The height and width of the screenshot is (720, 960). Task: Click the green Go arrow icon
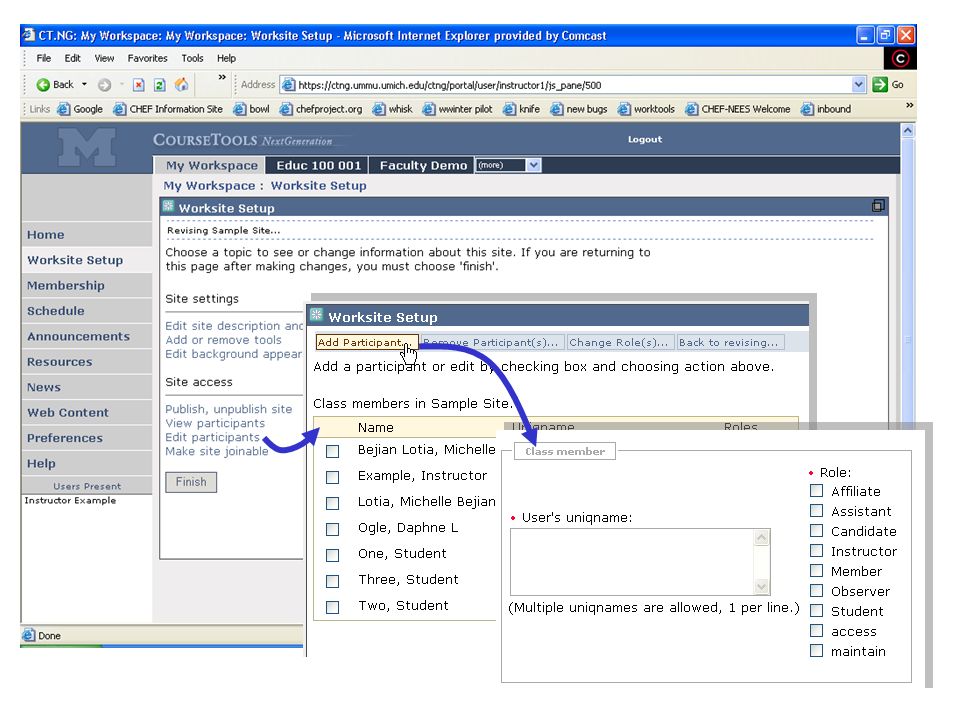[x=880, y=84]
